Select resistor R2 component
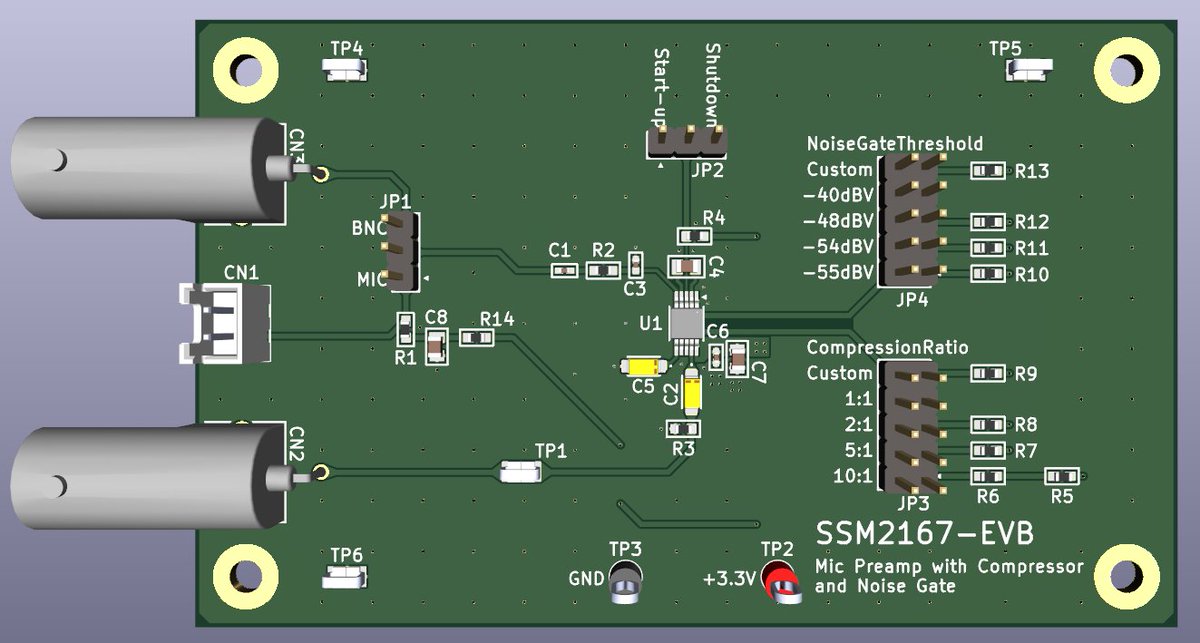 click(602, 270)
